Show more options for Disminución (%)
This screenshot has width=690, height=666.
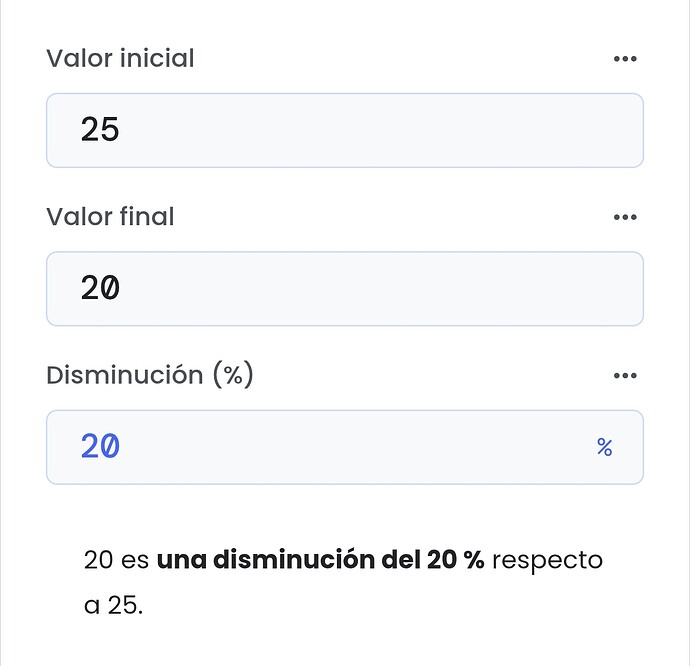[625, 376]
